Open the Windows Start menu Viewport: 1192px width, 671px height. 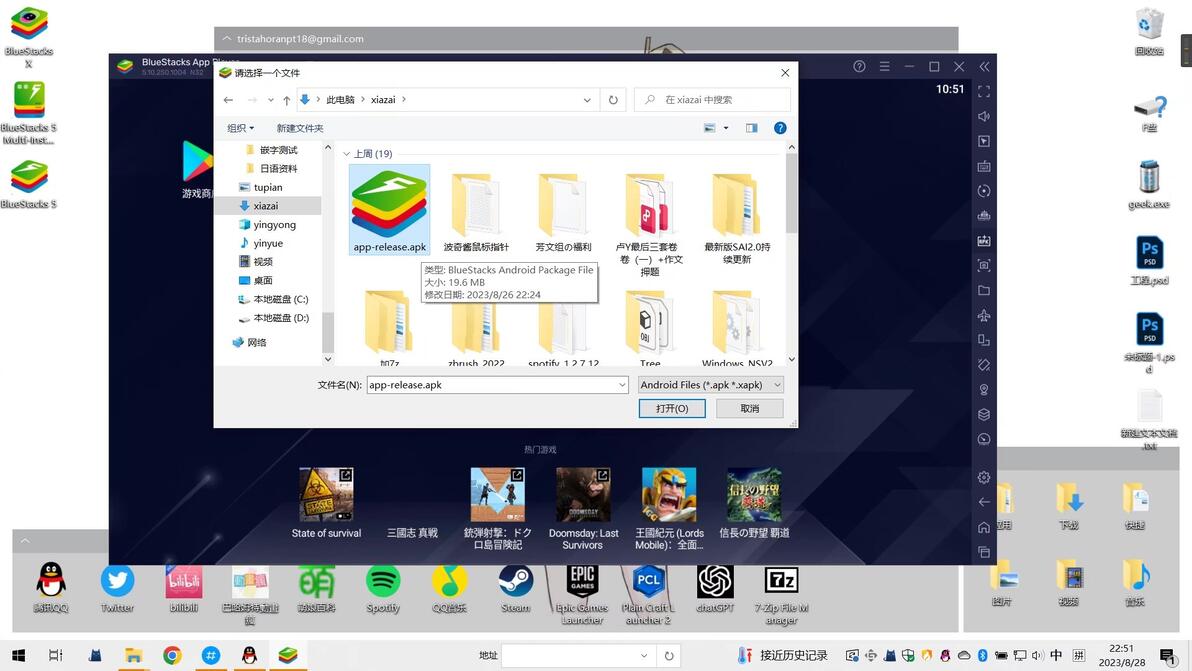18,655
